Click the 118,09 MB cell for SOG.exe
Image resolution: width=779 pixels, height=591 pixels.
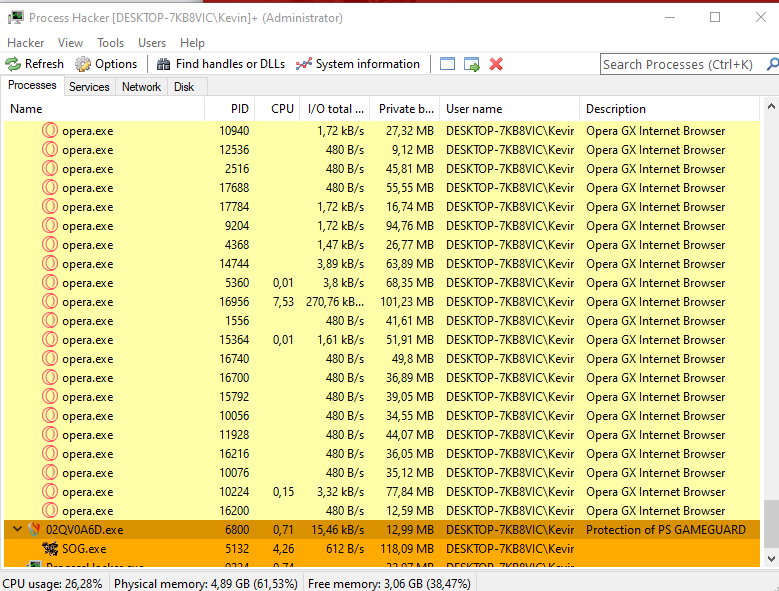[407, 548]
